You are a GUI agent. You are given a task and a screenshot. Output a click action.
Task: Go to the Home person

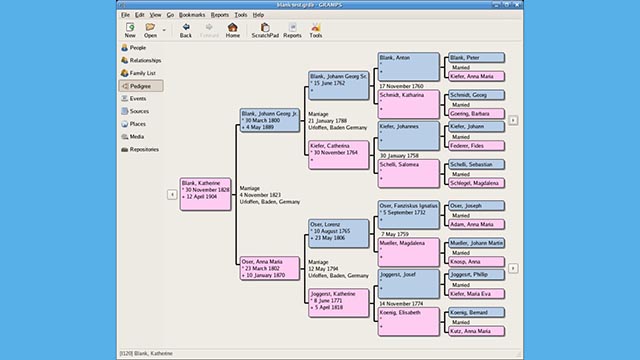click(233, 31)
